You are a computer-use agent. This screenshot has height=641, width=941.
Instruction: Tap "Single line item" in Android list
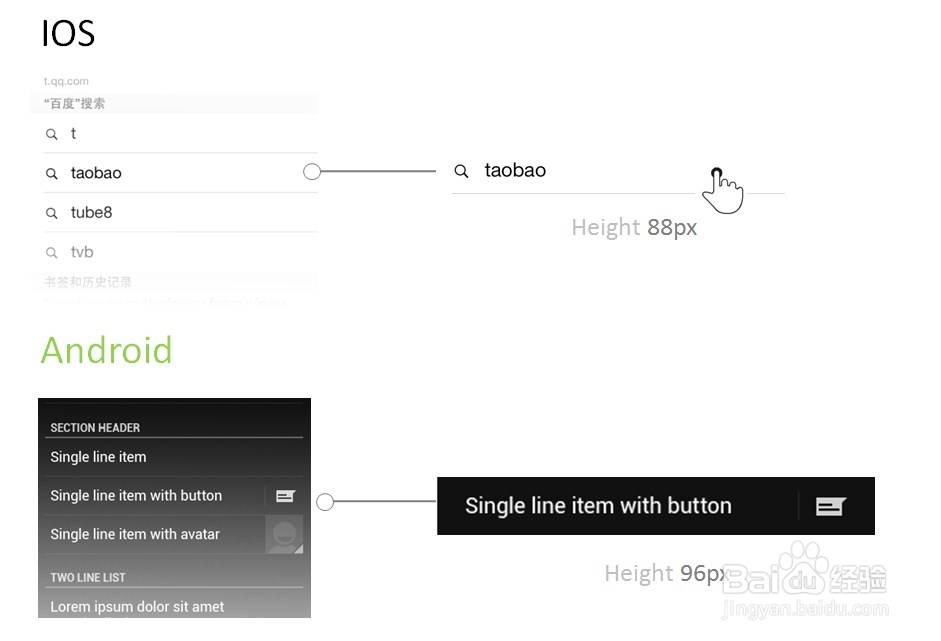click(x=98, y=457)
